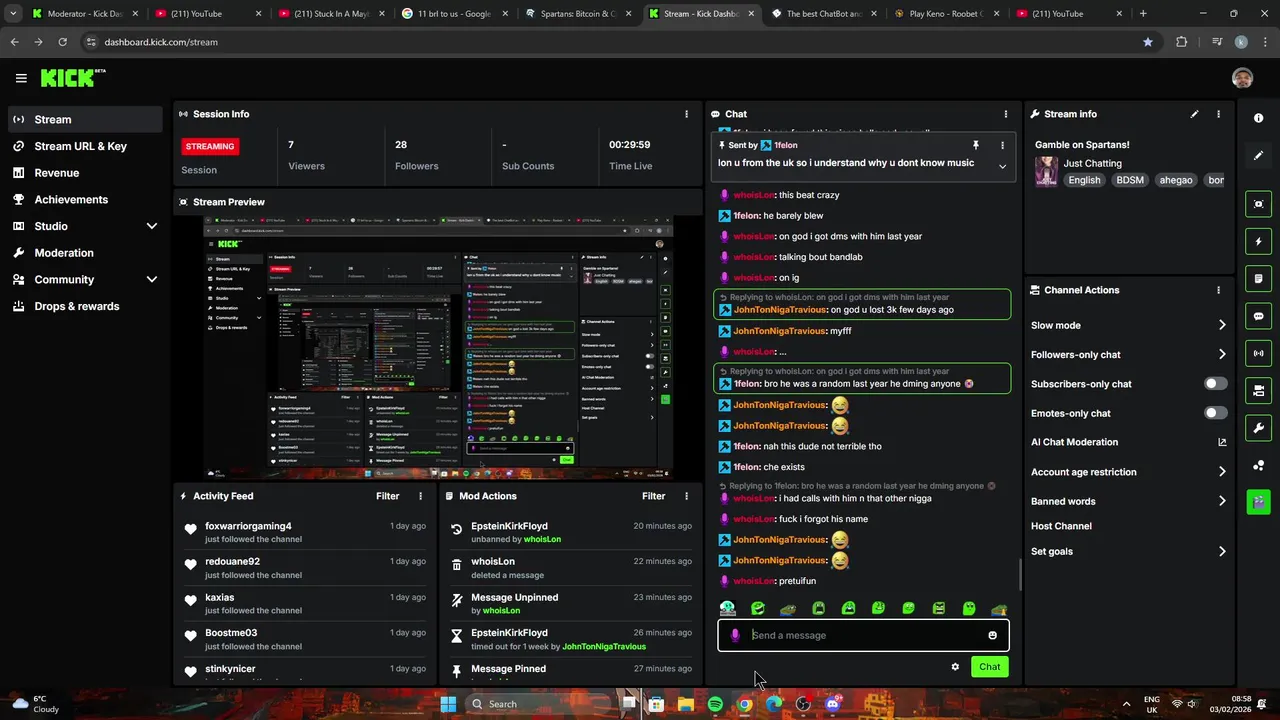Toggle Emotes-only chat
Screen dimensions: 1280x720
point(1215,413)
